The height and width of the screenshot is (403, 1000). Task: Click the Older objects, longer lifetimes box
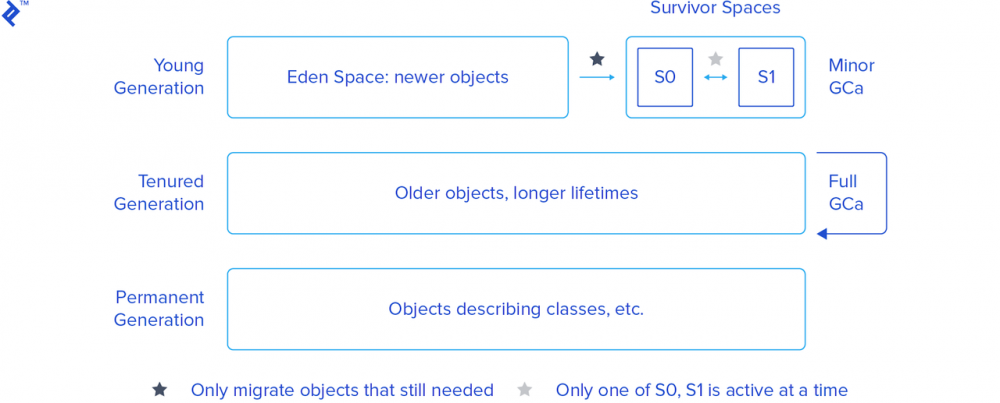click(x=516, y=193)
